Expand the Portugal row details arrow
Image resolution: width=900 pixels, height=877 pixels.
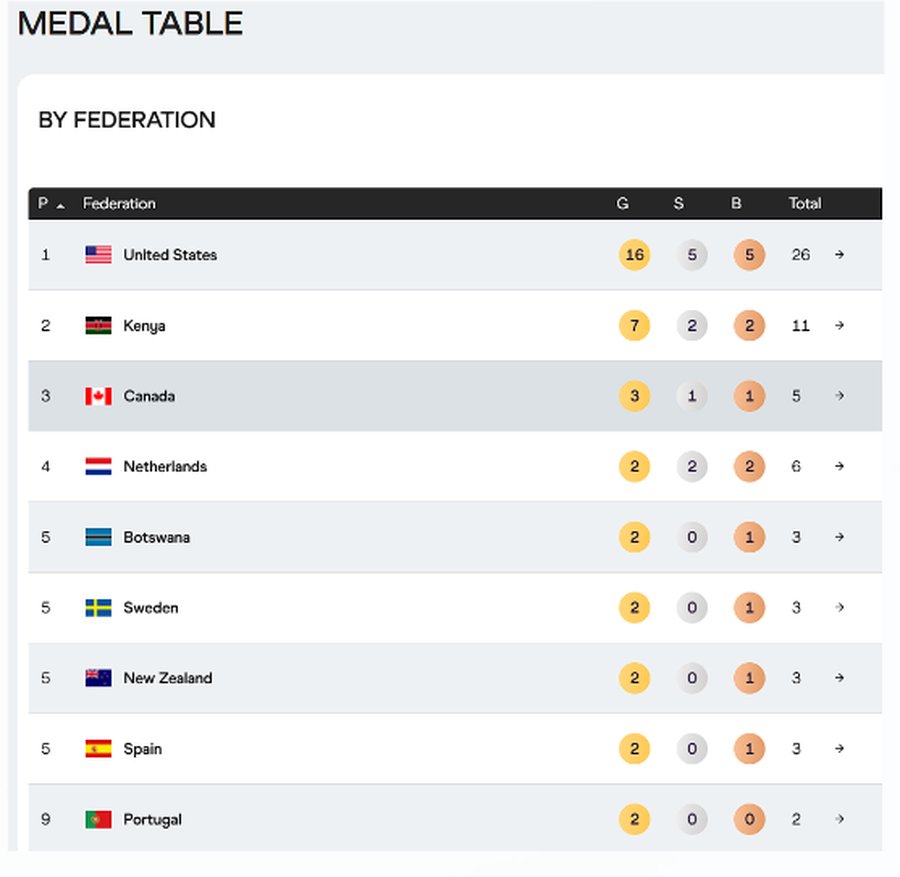839,819
